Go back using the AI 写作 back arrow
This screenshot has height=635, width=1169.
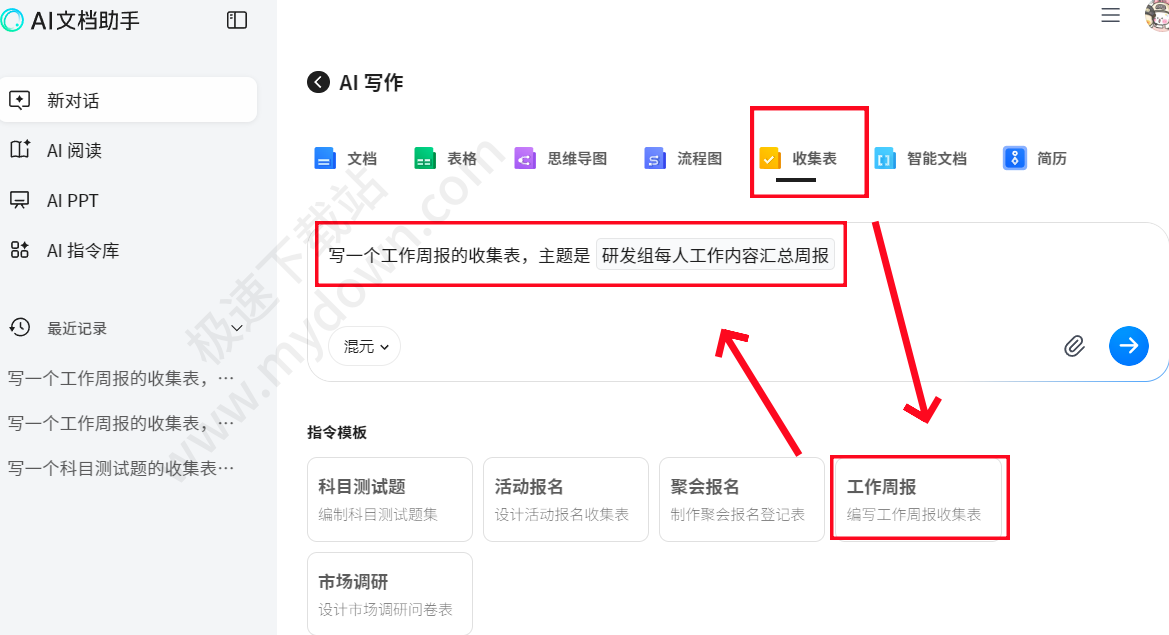pos(318,82)
